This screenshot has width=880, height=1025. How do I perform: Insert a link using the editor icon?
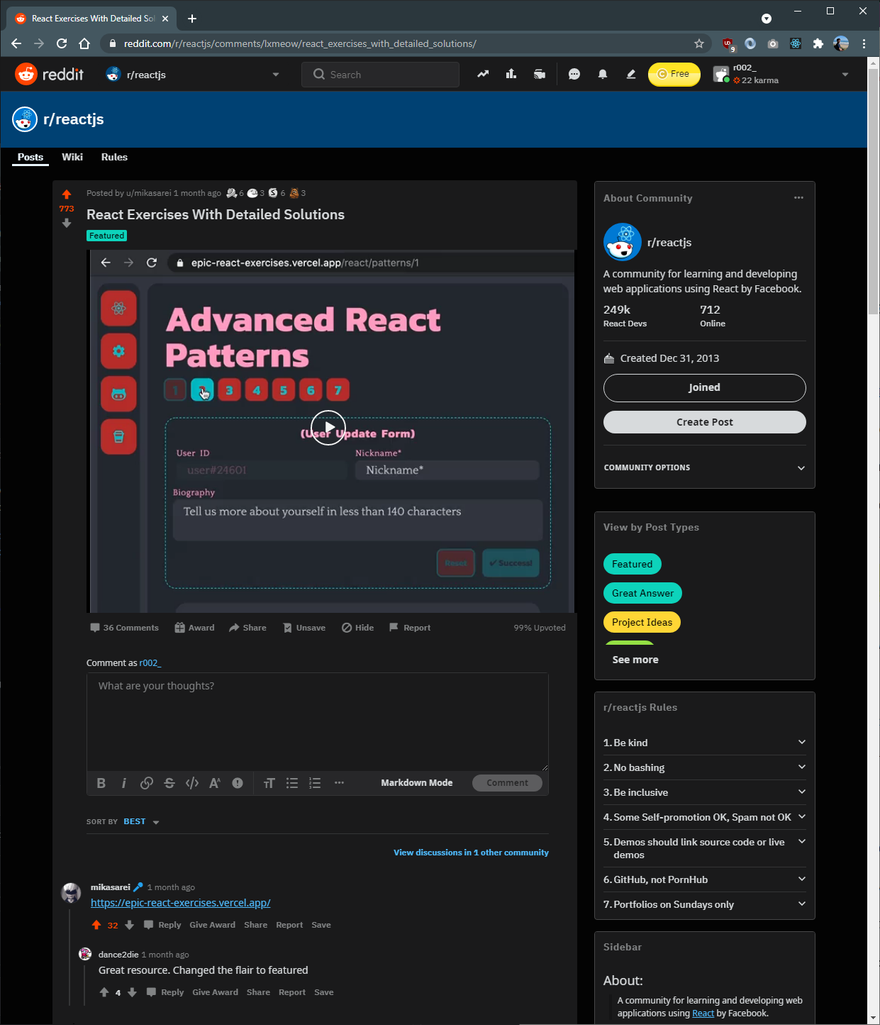pos(146,782)
